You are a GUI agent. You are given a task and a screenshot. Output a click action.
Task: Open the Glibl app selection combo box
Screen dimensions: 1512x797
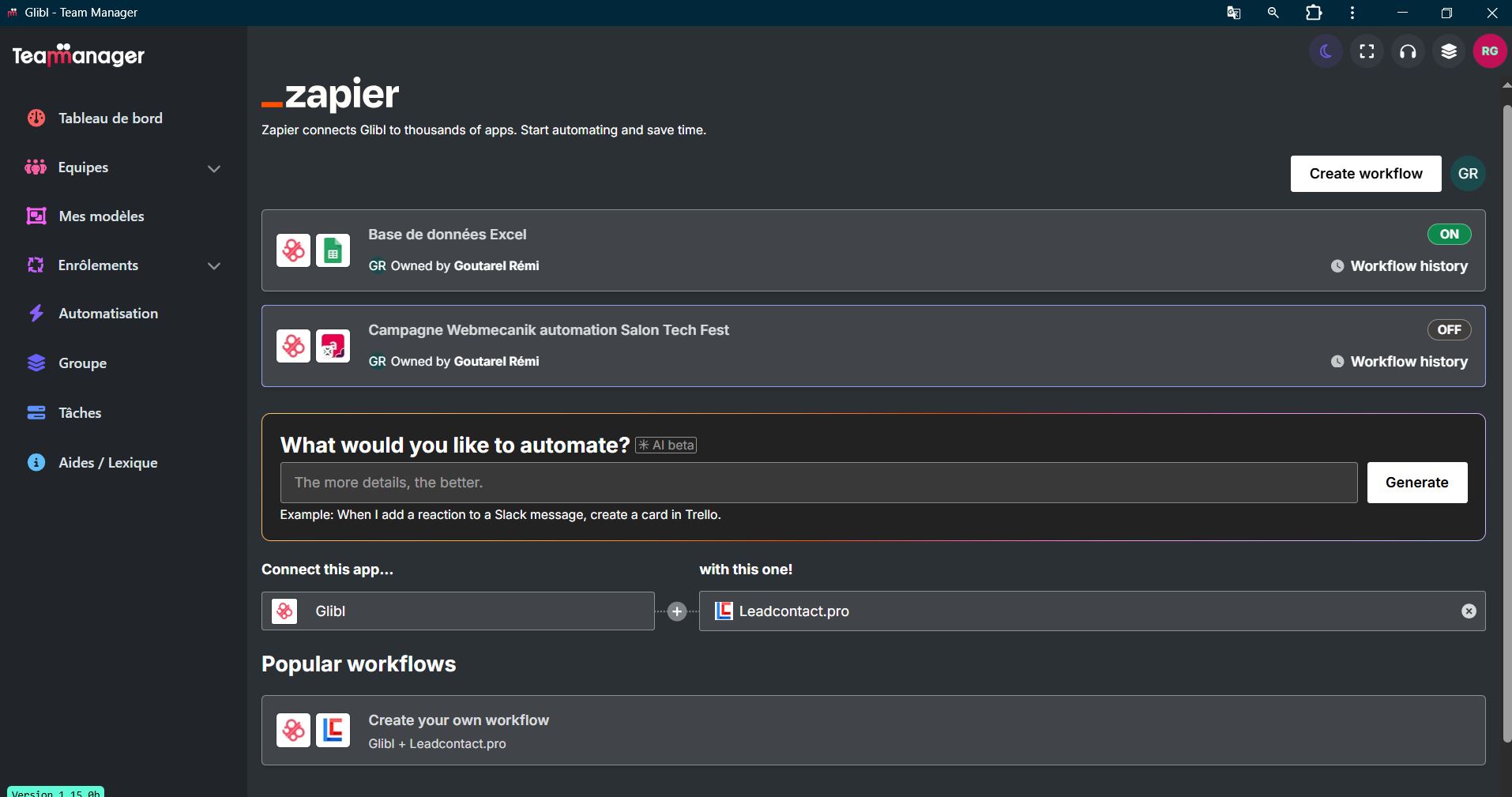tap(458, 611)
